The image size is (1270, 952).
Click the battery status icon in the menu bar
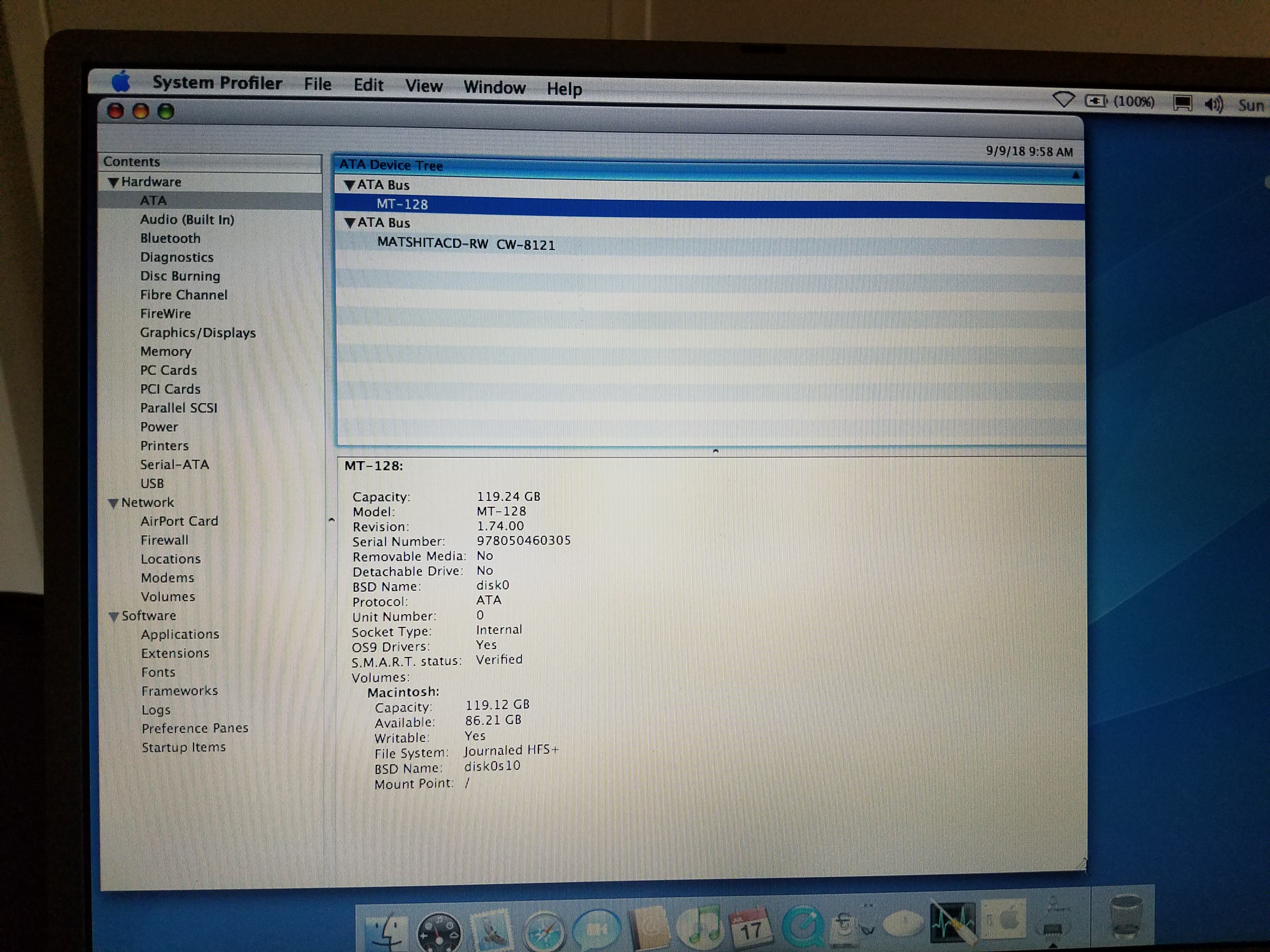(x=1096, y=101)
